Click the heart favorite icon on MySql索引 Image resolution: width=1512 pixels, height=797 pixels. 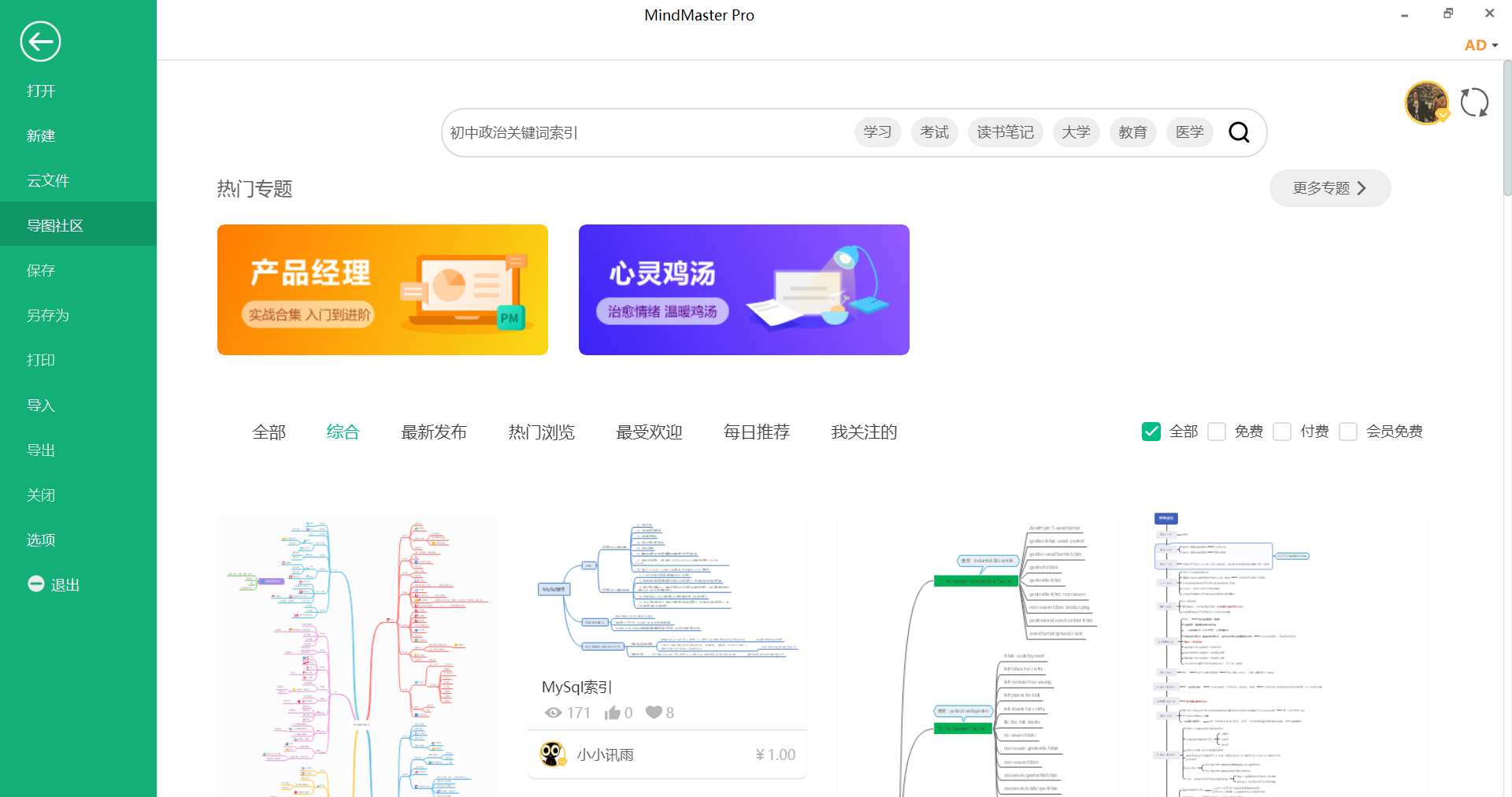(x=654, y=713)
